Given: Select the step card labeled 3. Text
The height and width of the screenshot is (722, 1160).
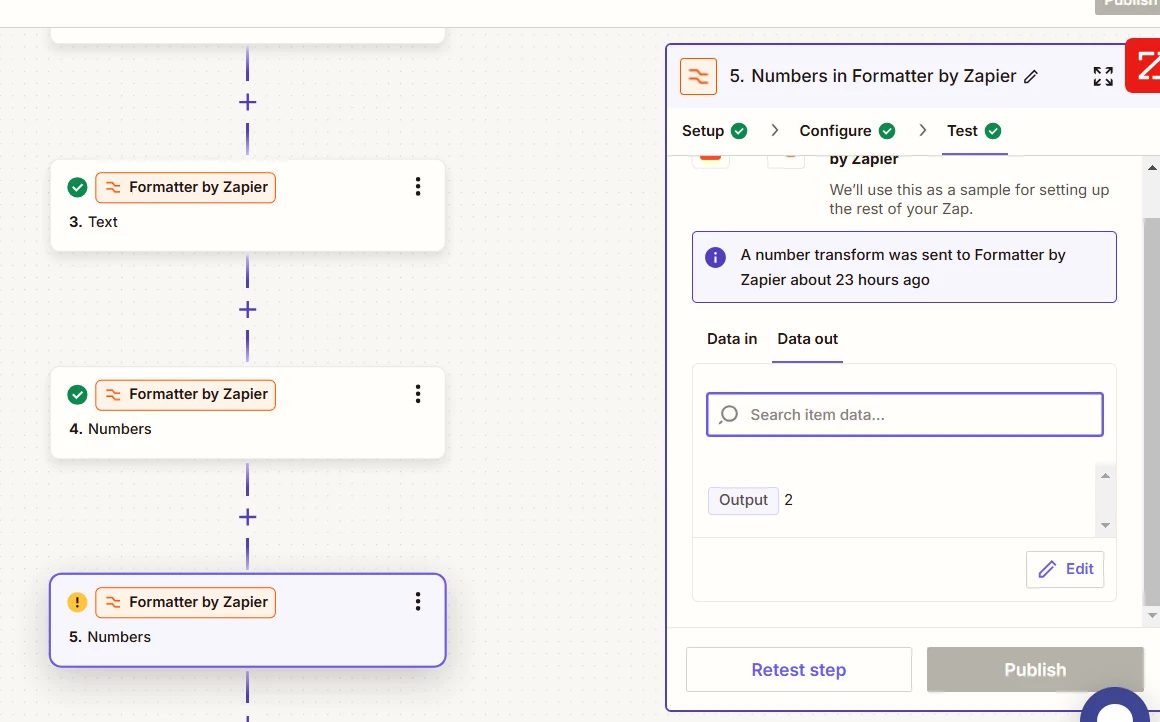Looking at the screenshot, I should tap(248, 205).
